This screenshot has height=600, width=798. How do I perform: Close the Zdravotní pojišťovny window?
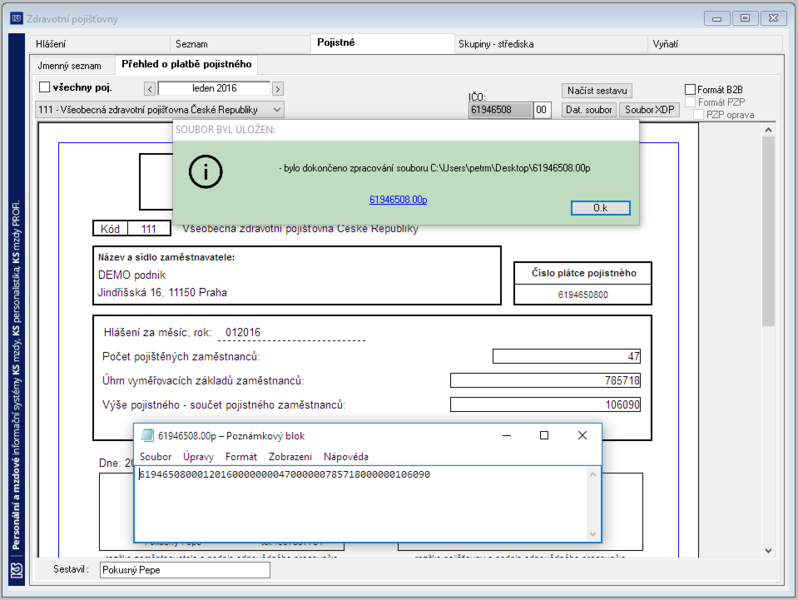(x=773, y=19)
